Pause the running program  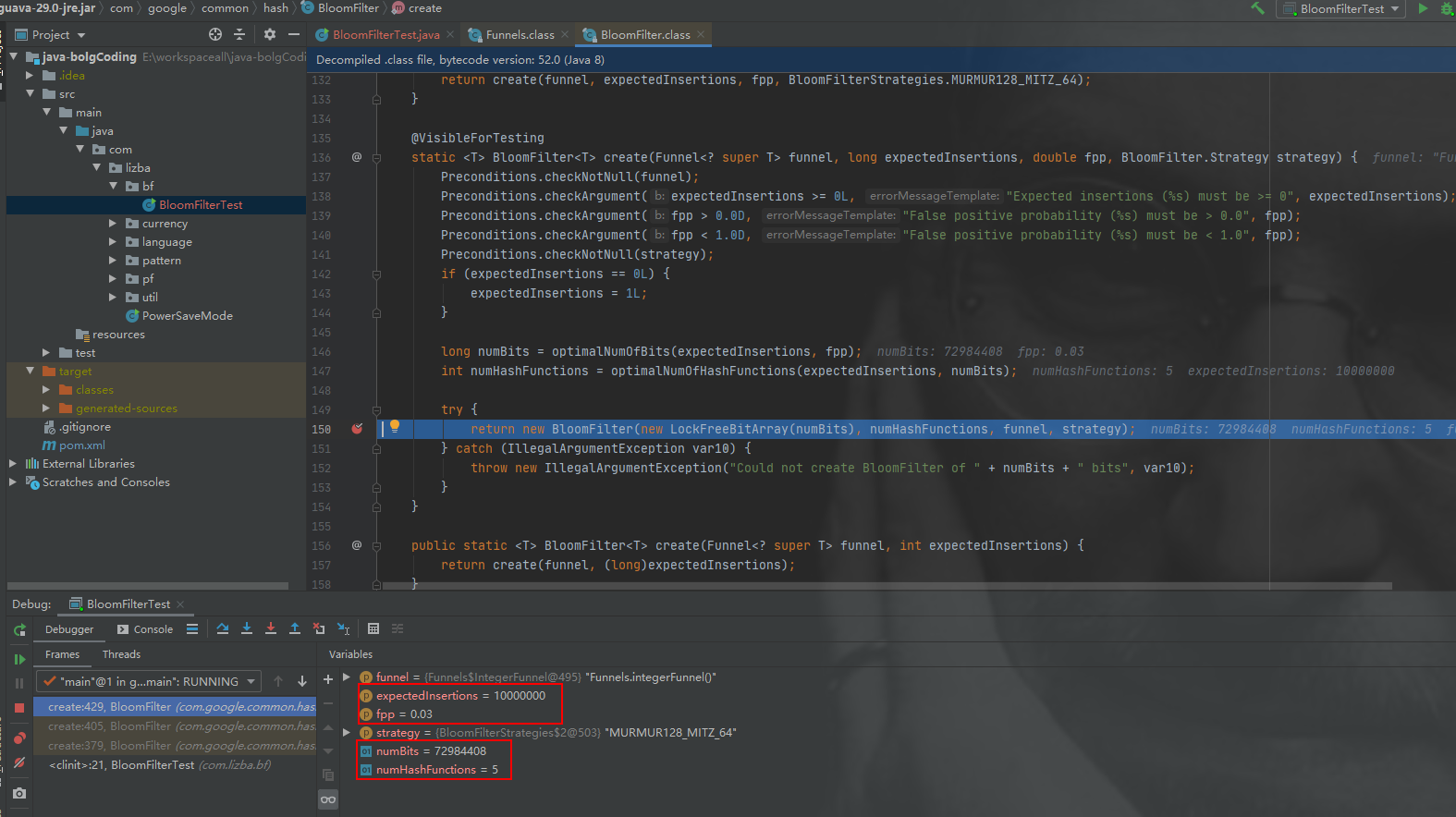point(19,683)
